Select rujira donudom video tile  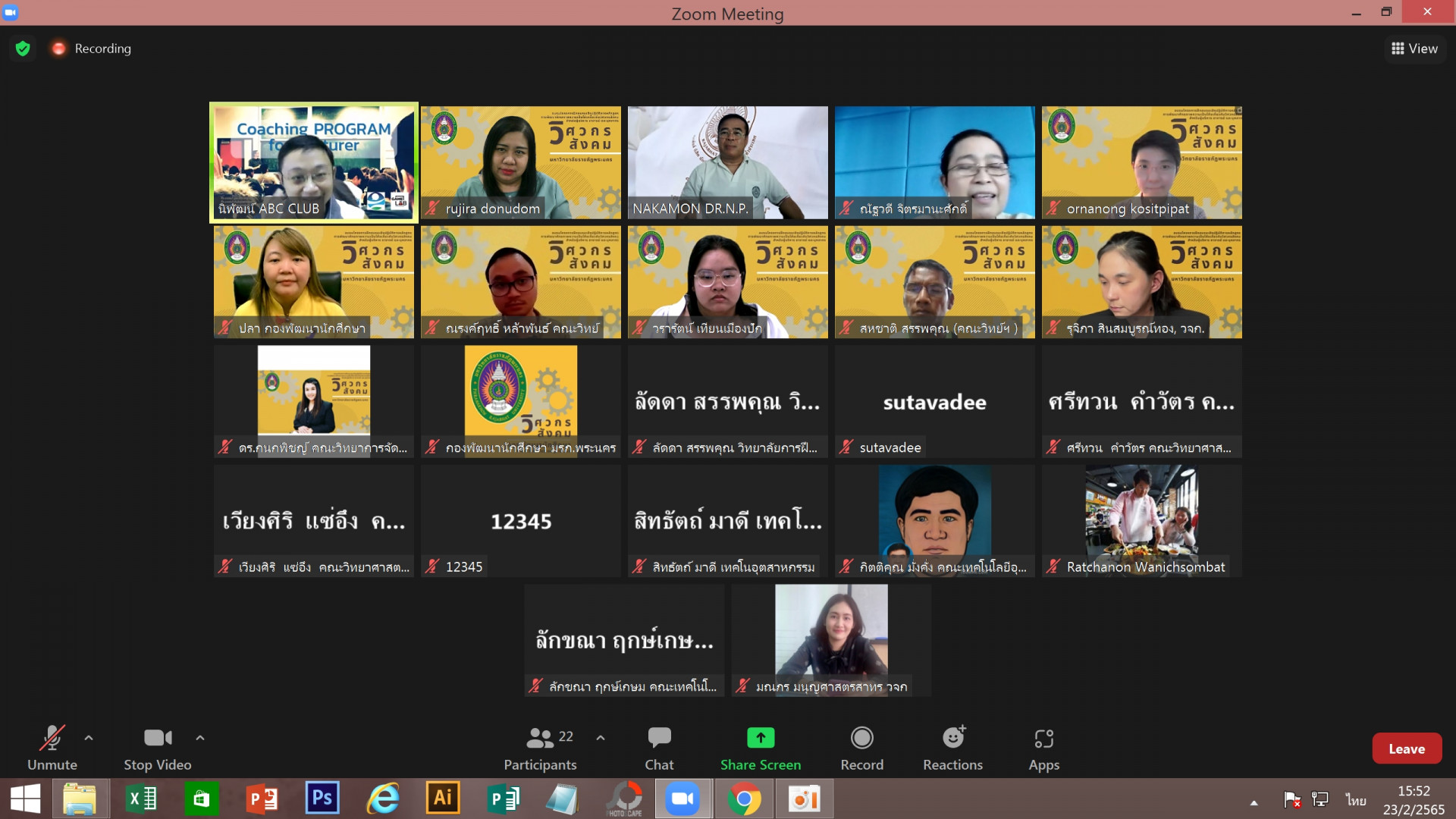click(521, 162)
